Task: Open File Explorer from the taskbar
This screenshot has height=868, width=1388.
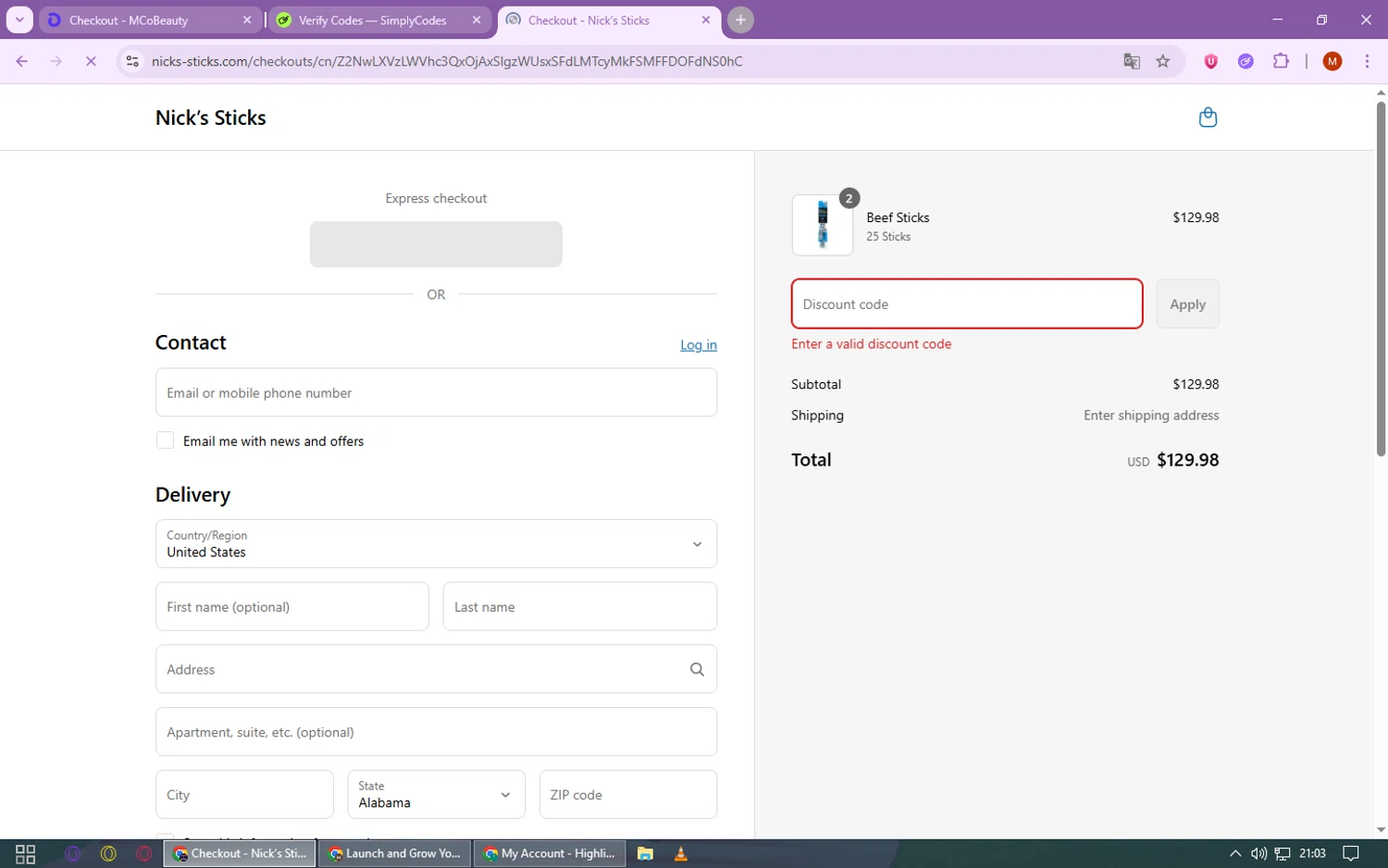Action: coord(645,853)
